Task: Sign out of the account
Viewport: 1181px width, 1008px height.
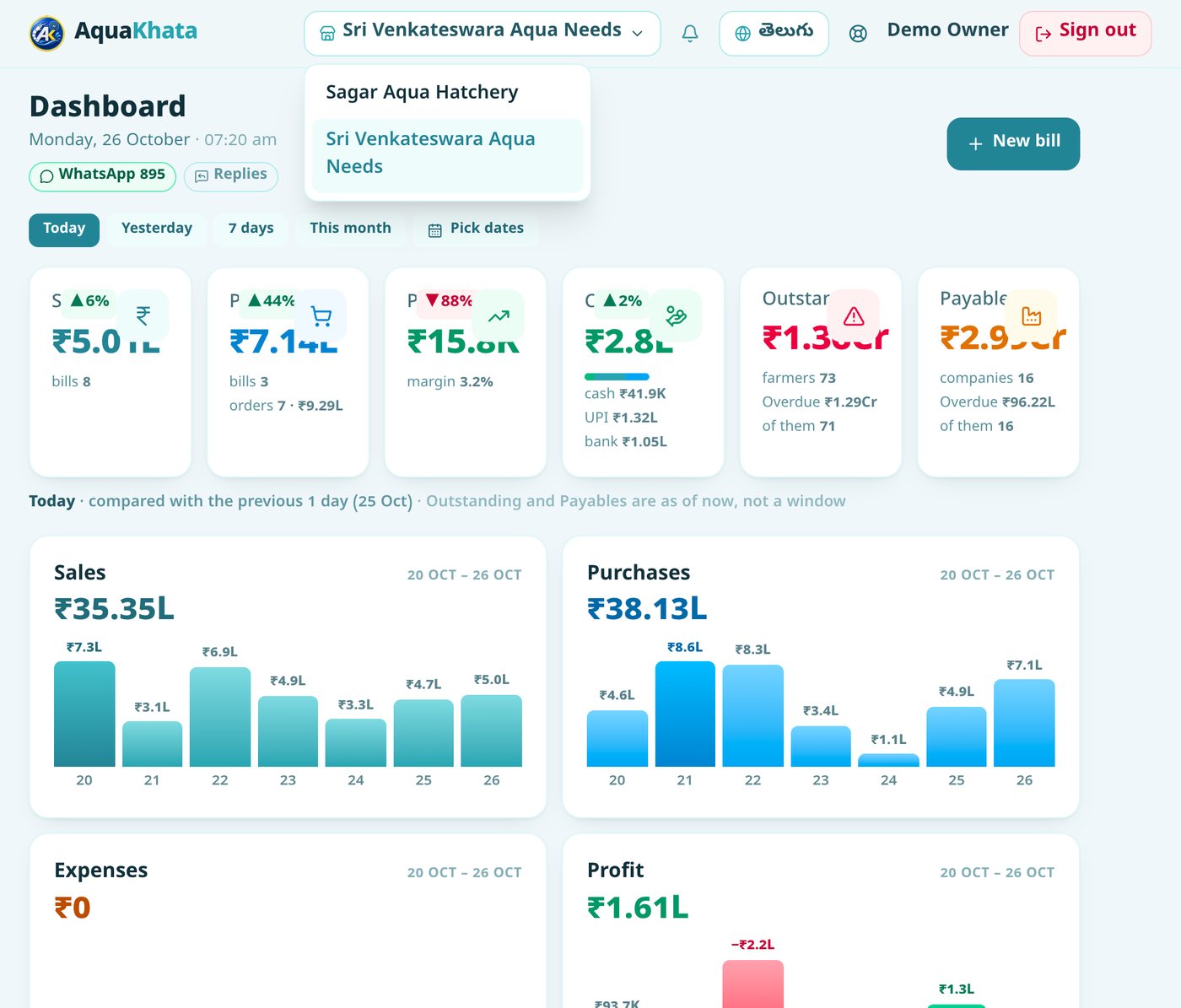Action: [x=1085, y=34]
